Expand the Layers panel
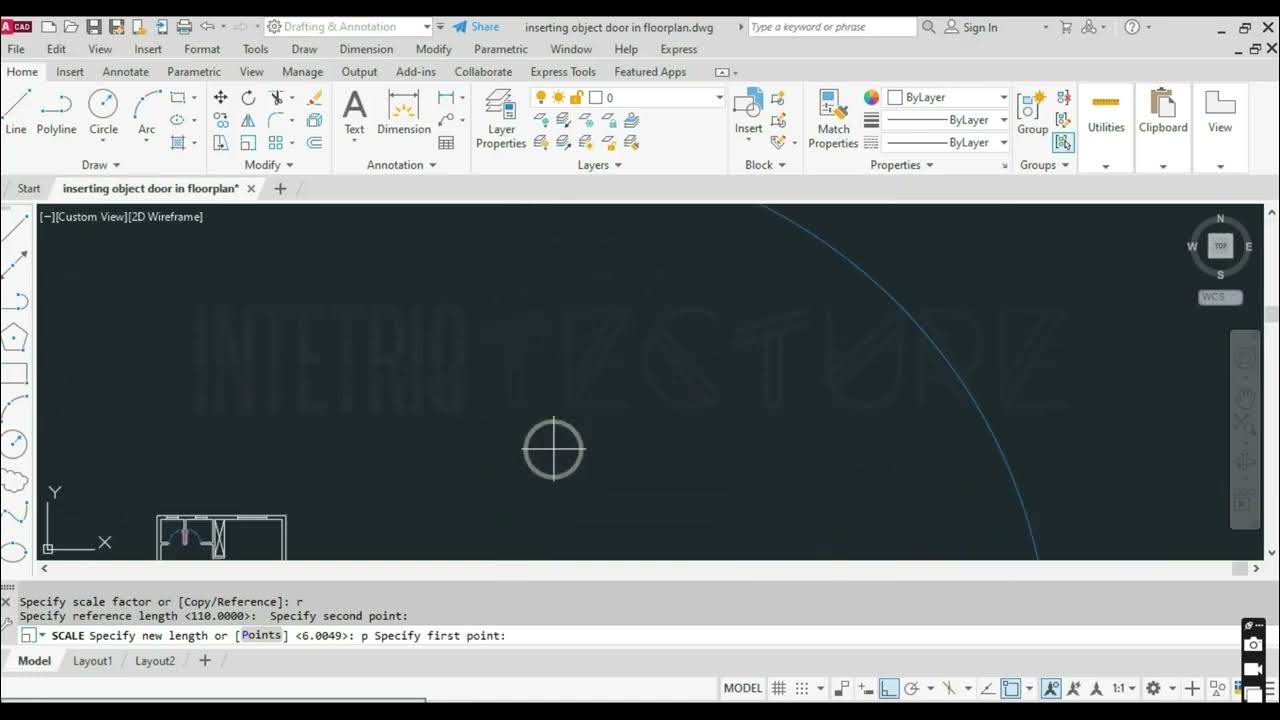 pyautogui.click(x=600, y=165)
